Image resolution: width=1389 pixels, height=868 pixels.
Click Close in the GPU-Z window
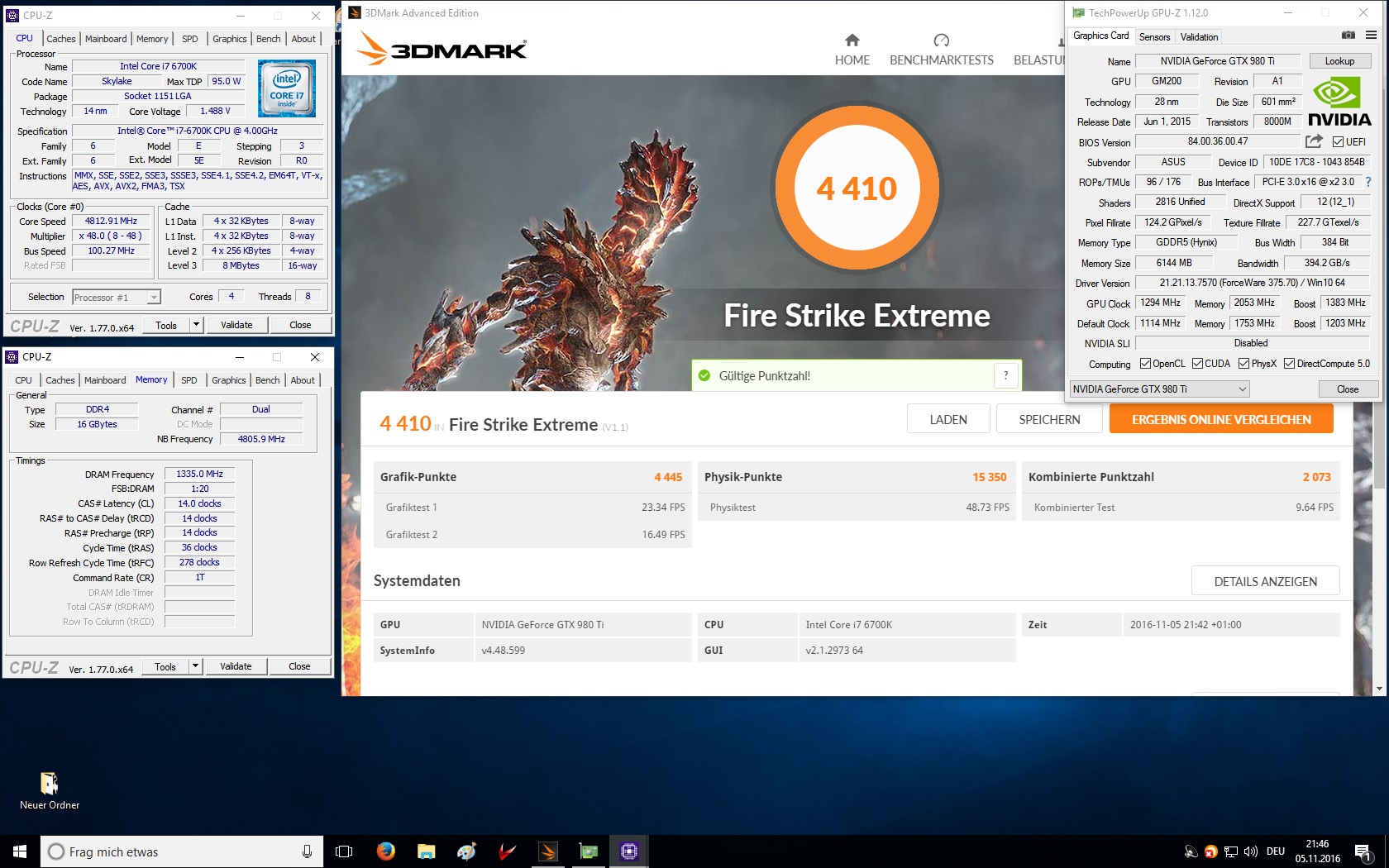[x=1348, y=389]
